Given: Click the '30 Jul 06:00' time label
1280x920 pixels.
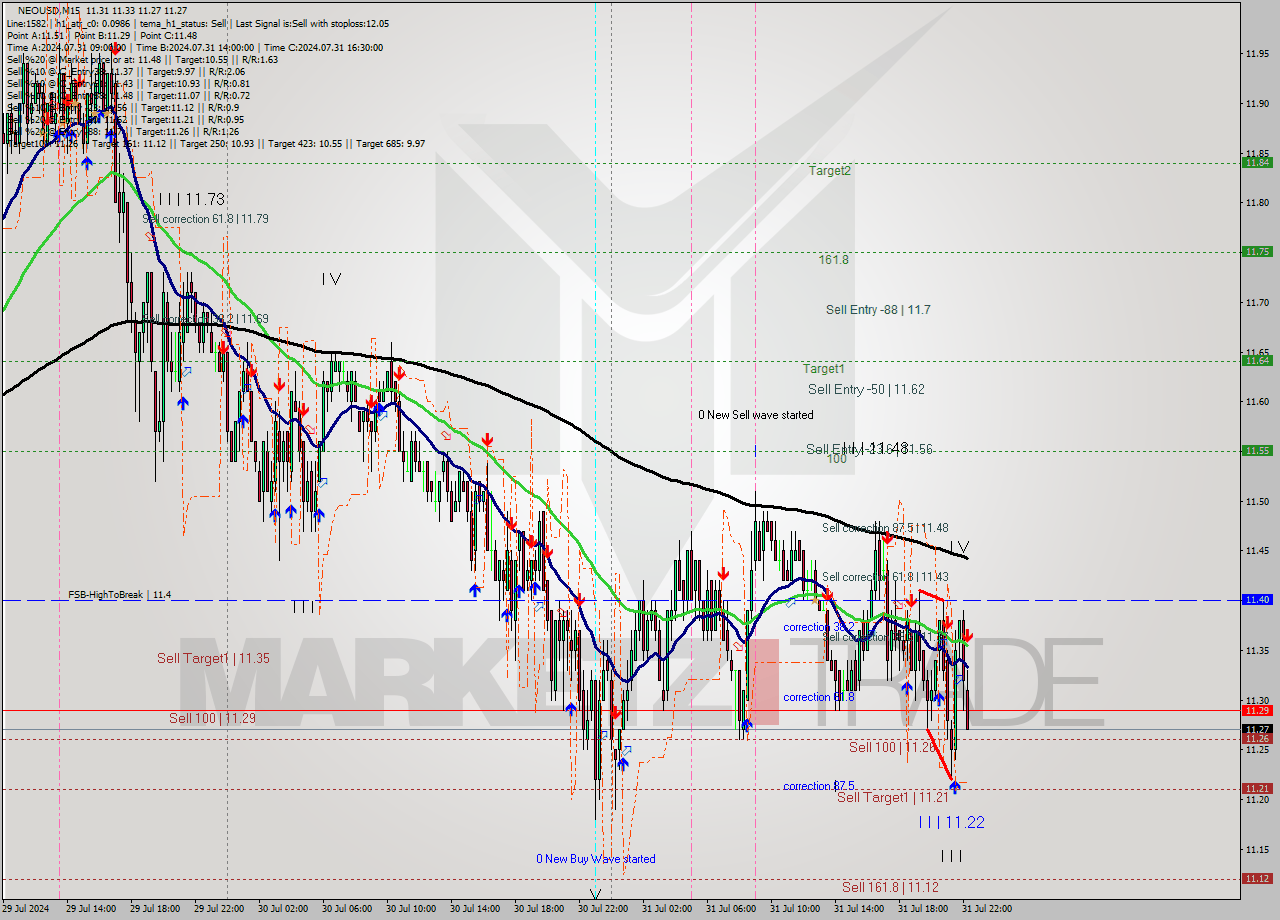Looking at the screenshot, I should point(347,909).
